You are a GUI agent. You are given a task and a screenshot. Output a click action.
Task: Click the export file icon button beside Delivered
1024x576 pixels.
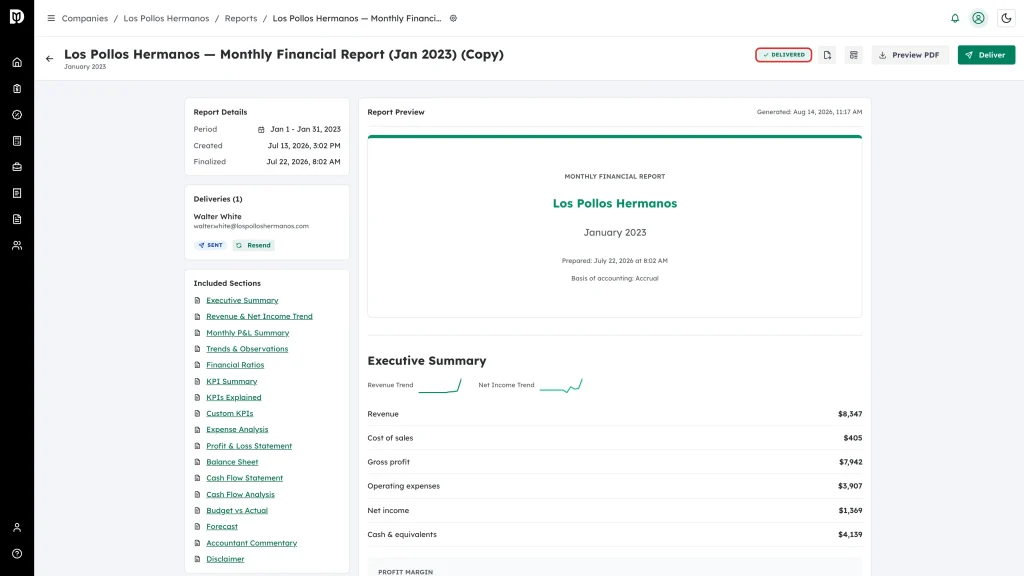coord(827,55)
